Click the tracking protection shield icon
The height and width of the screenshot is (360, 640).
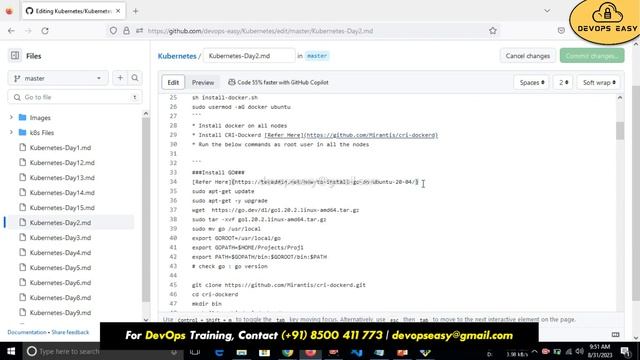[113, 31]
